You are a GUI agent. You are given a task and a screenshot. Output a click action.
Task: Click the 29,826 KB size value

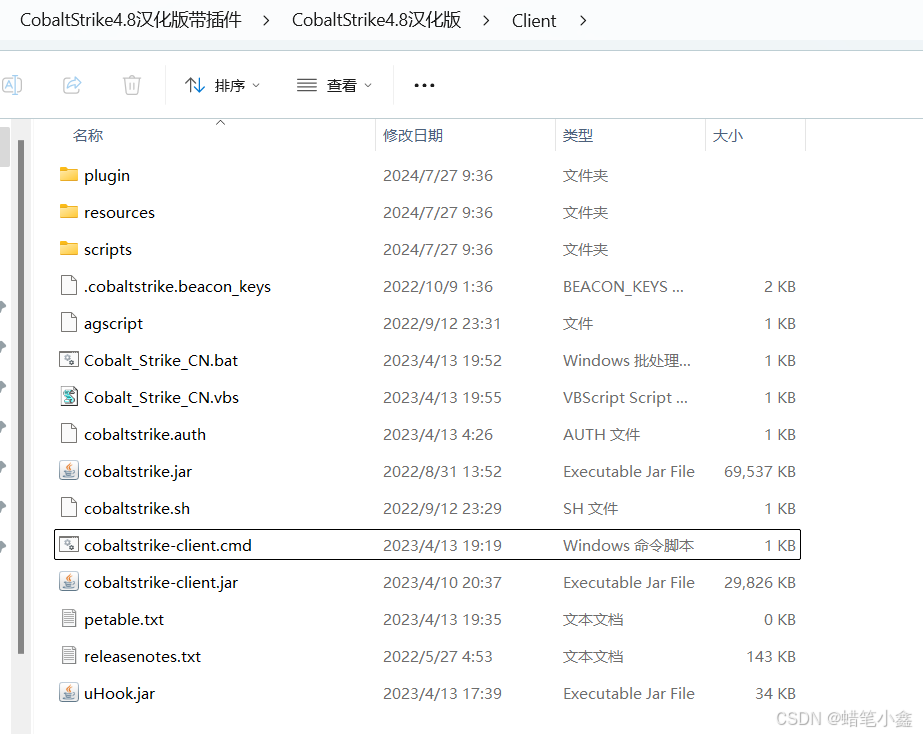click(759, 583)
